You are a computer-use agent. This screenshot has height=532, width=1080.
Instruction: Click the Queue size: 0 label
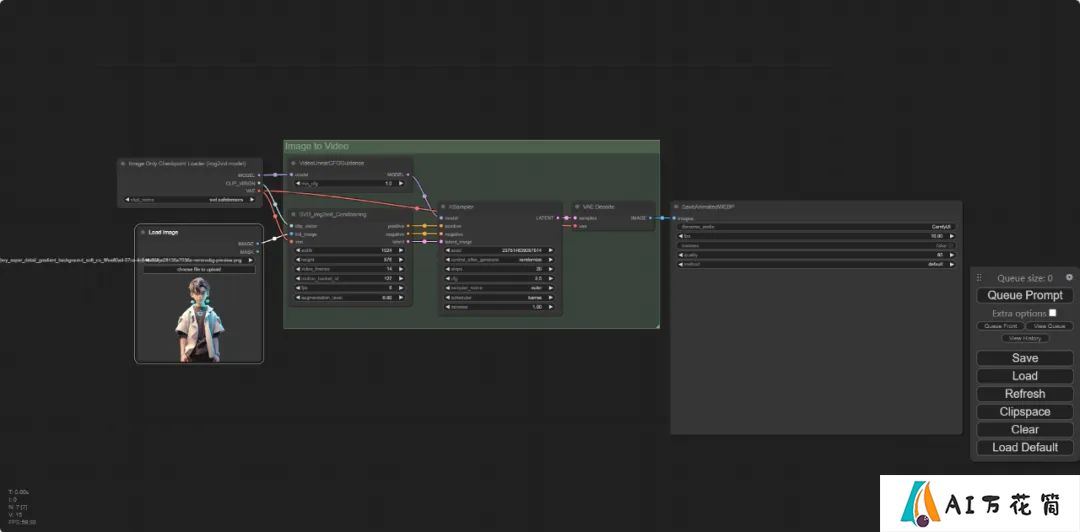(1024, 278)
